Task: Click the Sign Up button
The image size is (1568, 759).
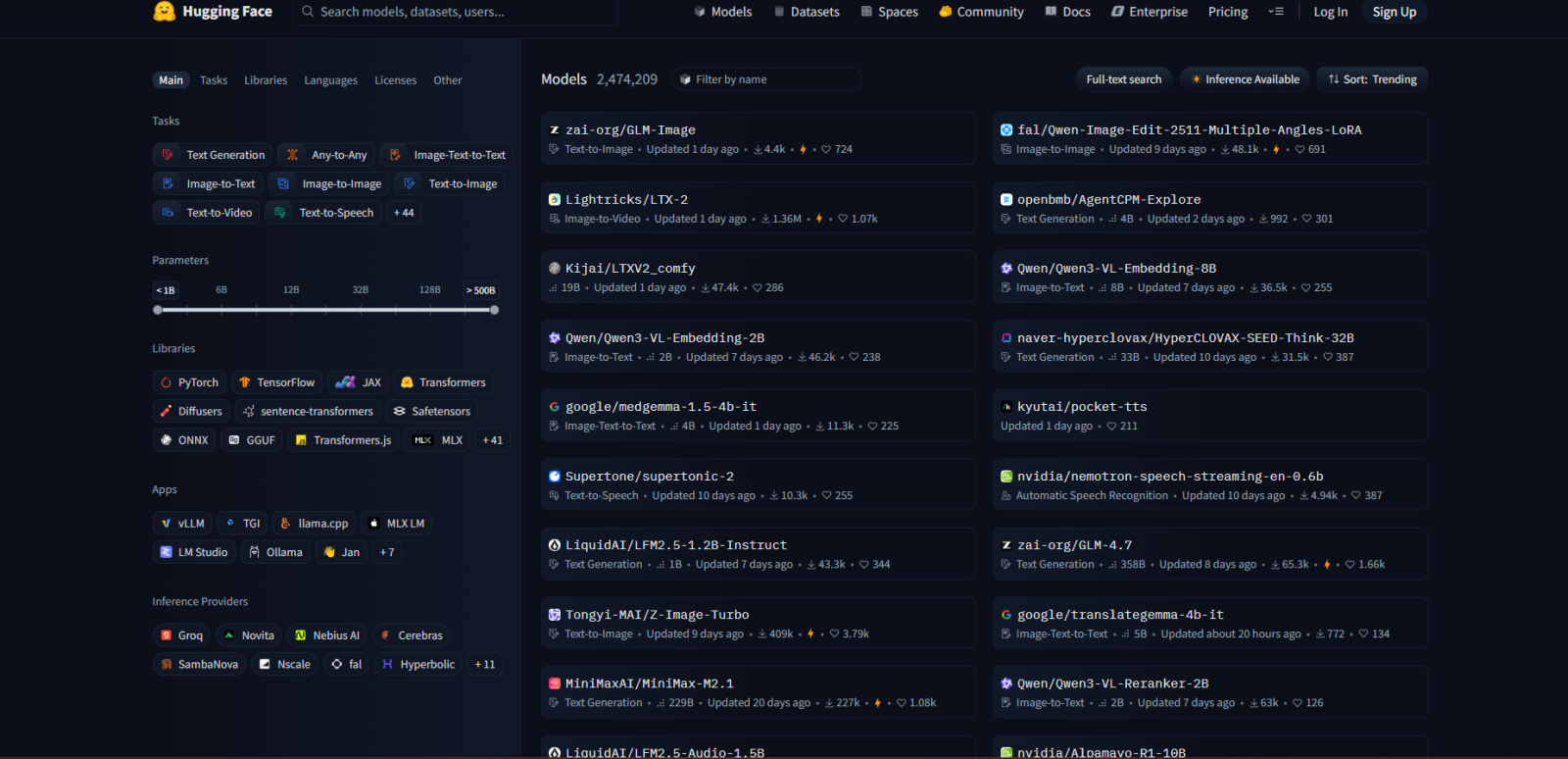Action: pyautogui.click(x=1394, y=12)
